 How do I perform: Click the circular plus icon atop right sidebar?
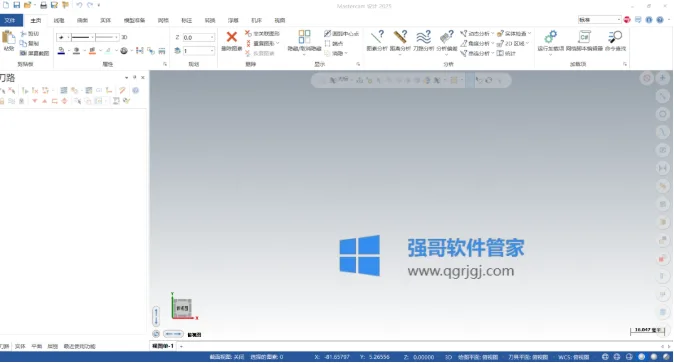click(x=662, y=78)
